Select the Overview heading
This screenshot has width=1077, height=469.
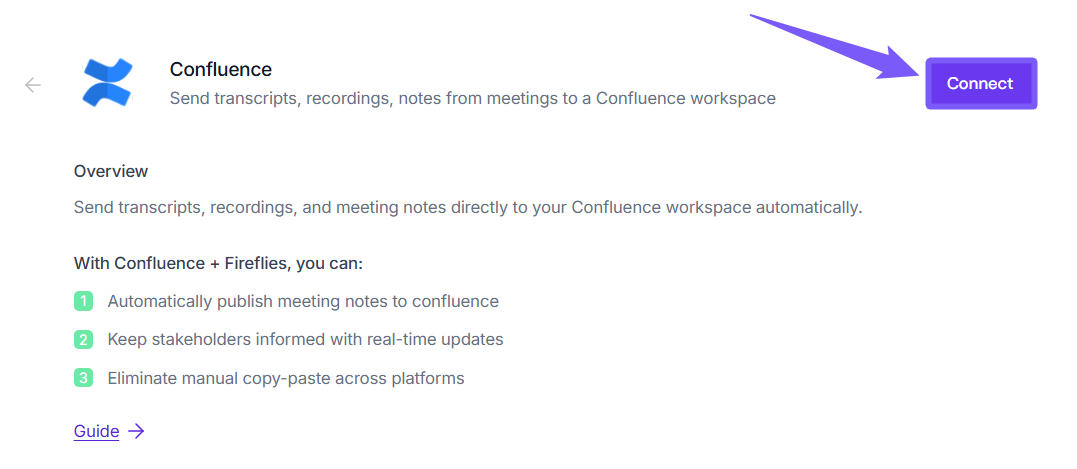coord(111,171)
